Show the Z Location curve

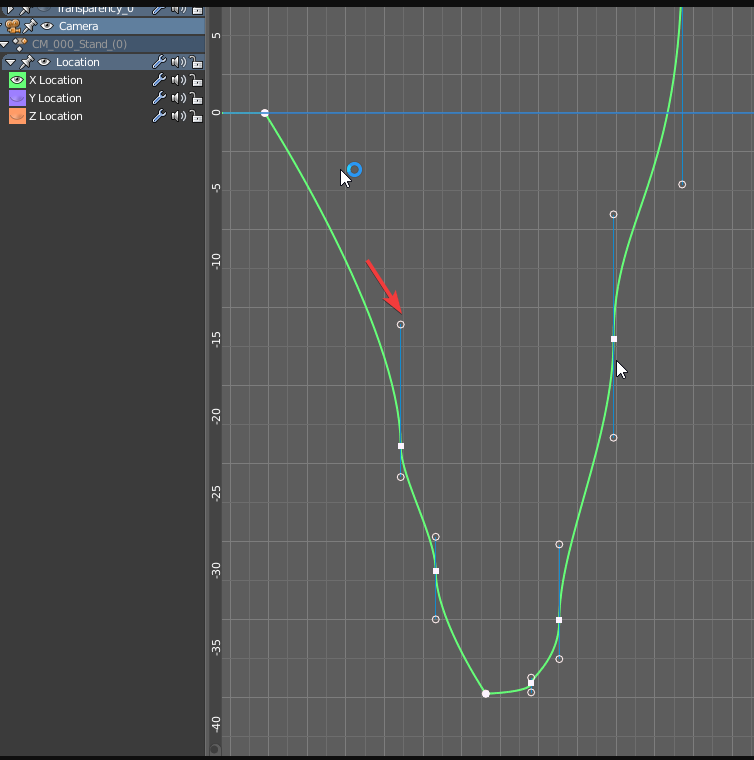[x=17, y=116]
